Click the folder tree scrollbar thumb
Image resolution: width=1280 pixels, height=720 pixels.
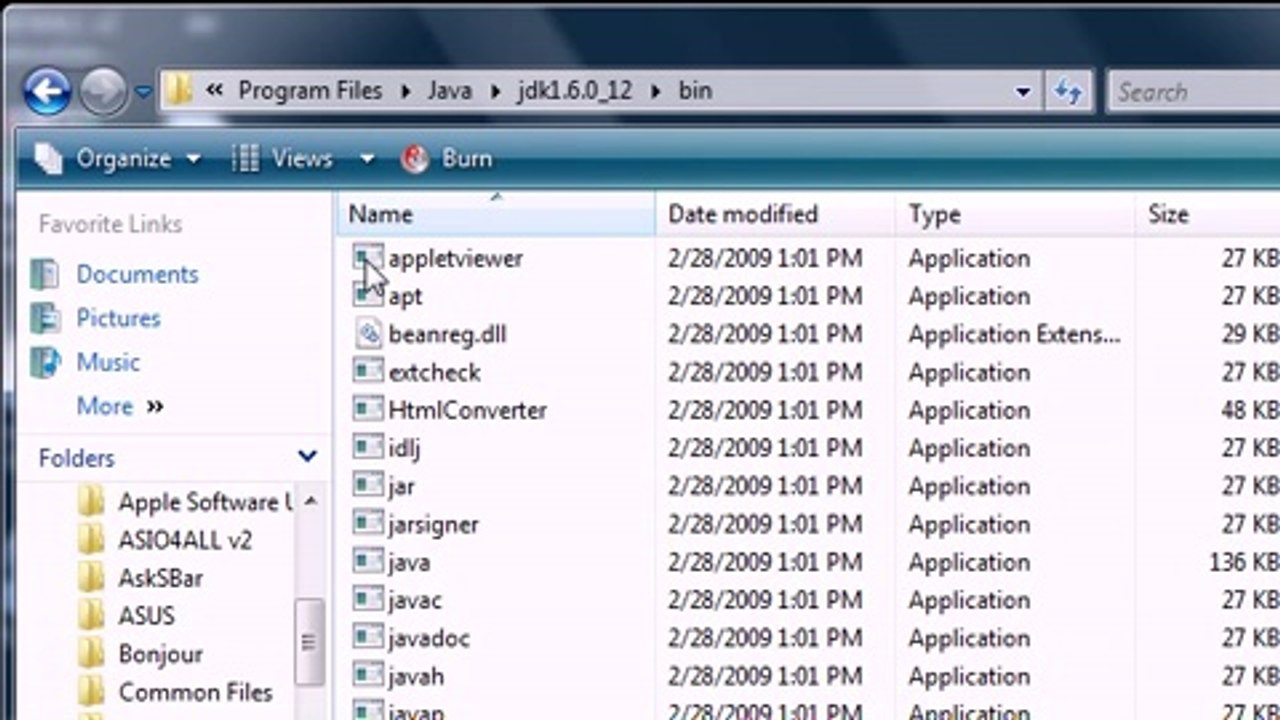click(309, 641)
